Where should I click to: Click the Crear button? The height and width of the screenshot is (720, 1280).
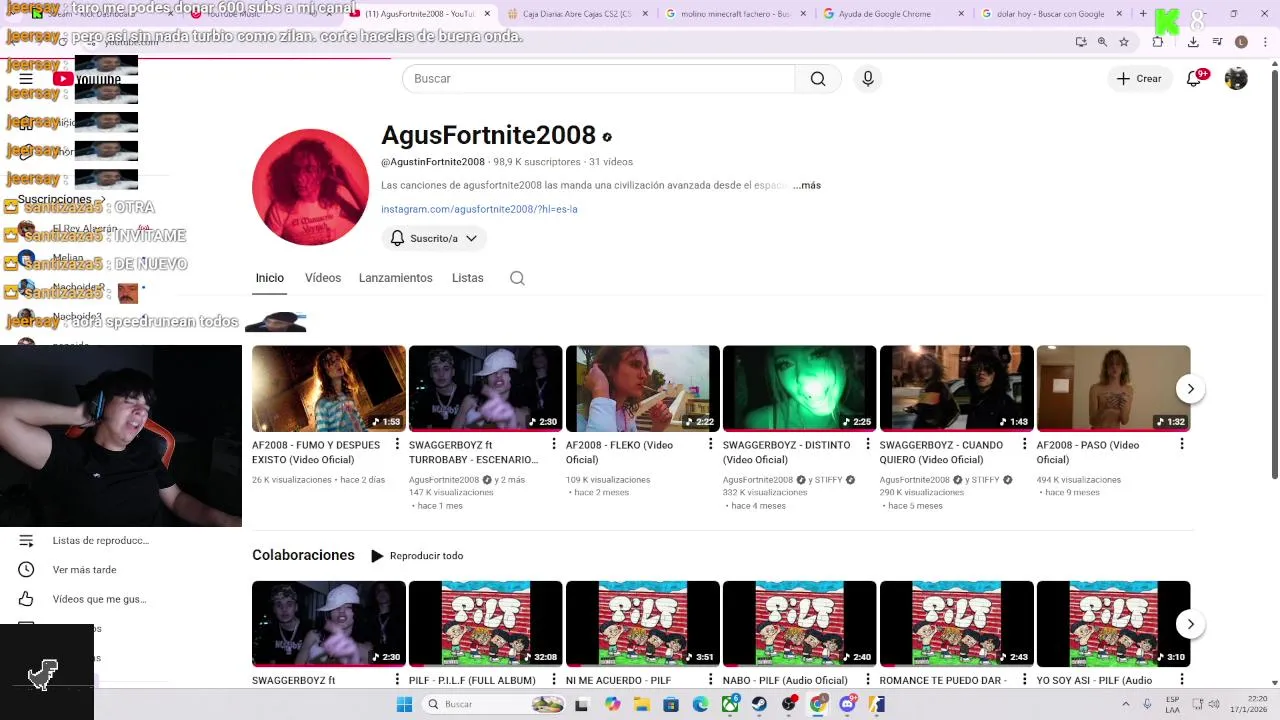pos(1139,79)
